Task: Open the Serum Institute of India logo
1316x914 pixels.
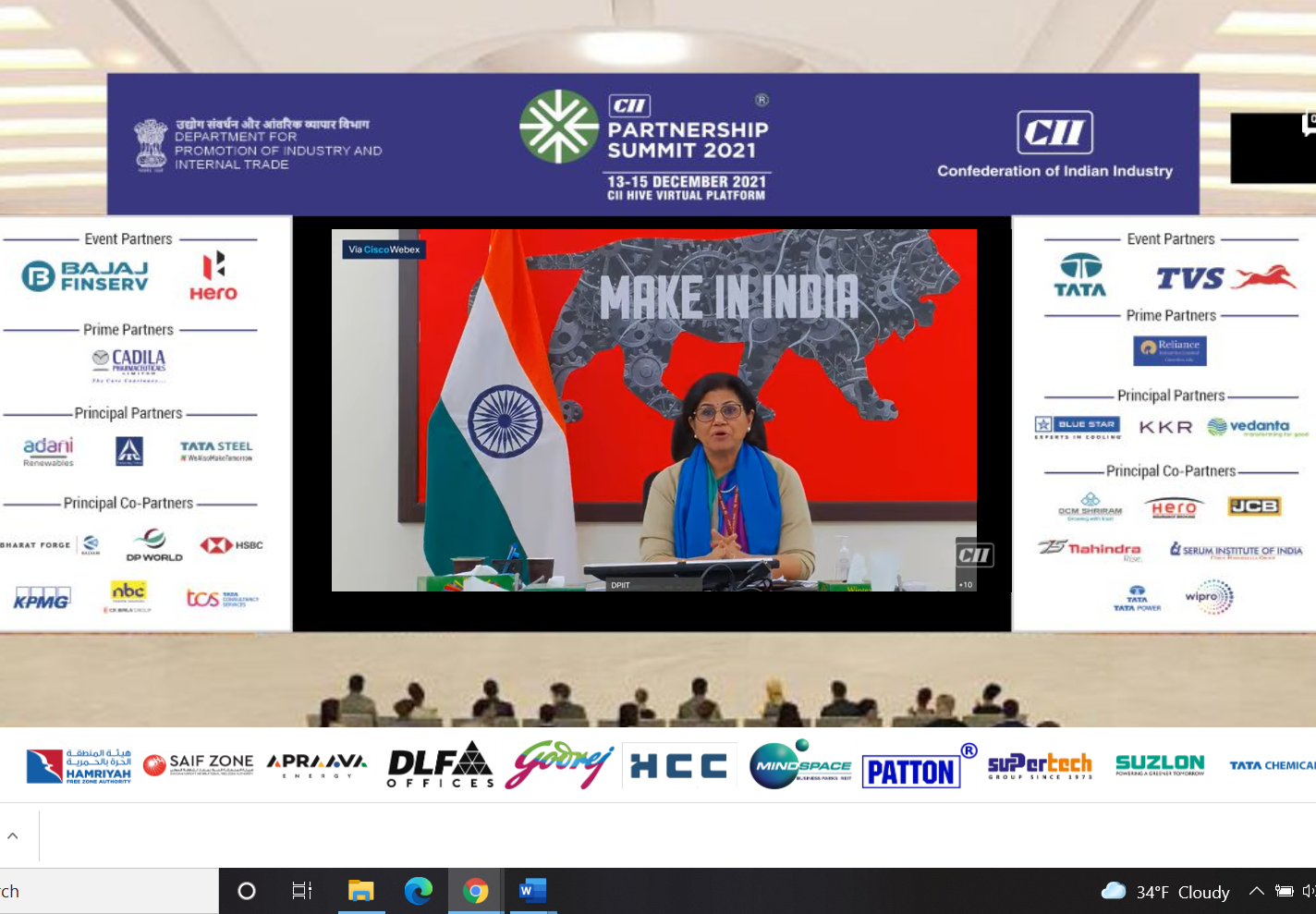Action: pos(1237,550)
